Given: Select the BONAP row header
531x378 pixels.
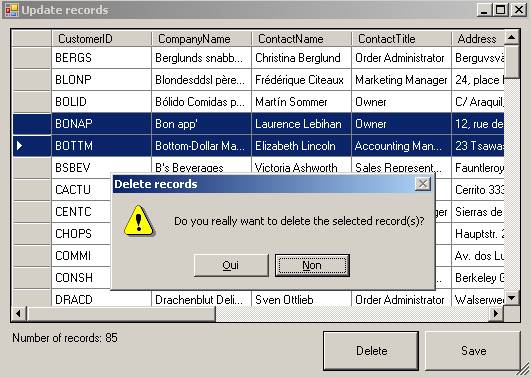Looking at the screenshot, I should 31,124.
